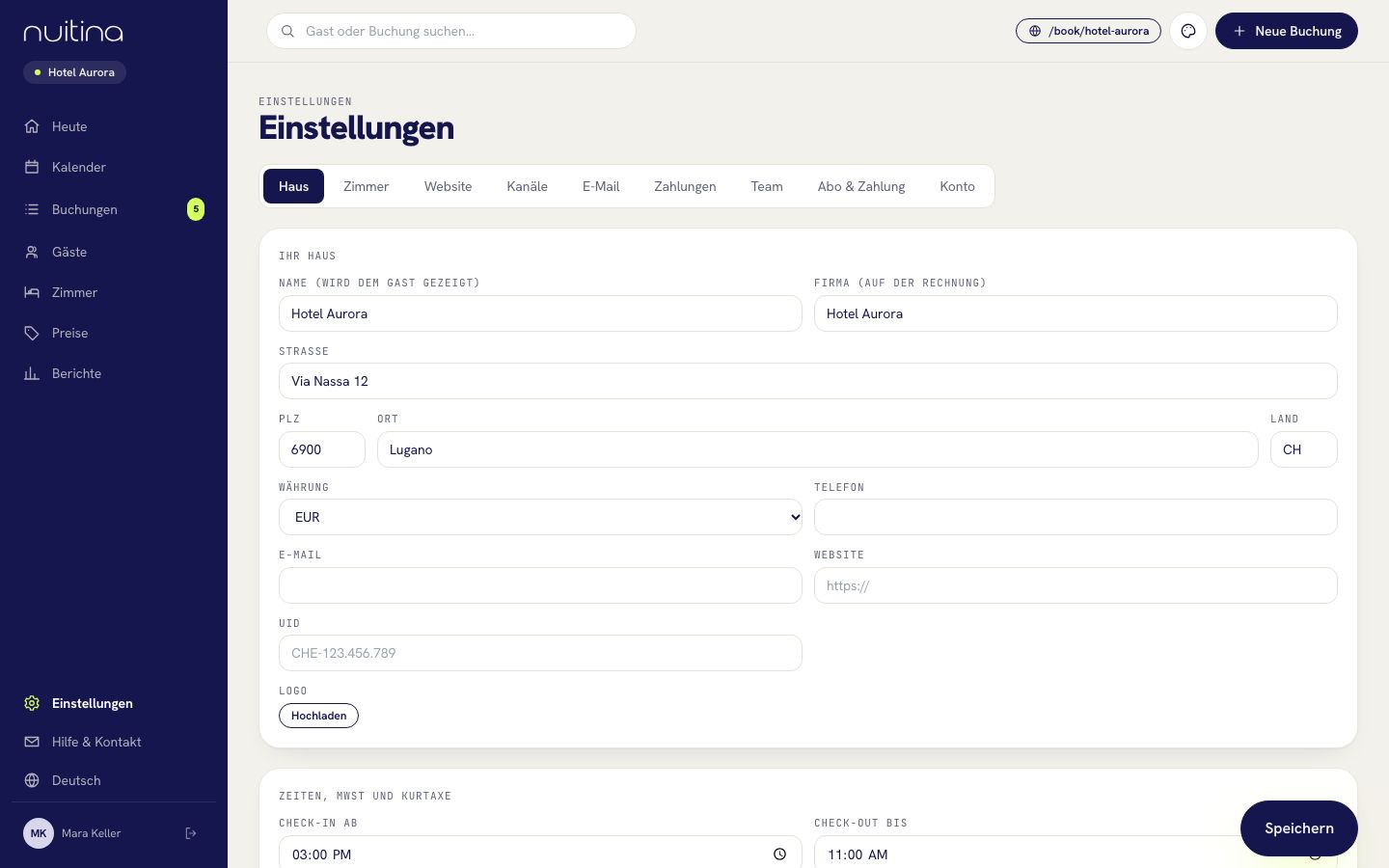Click the PLZ field showing 6900
Image resolution: width=1389 pixels, height=868 pixels.
click(x=322, y=449)
